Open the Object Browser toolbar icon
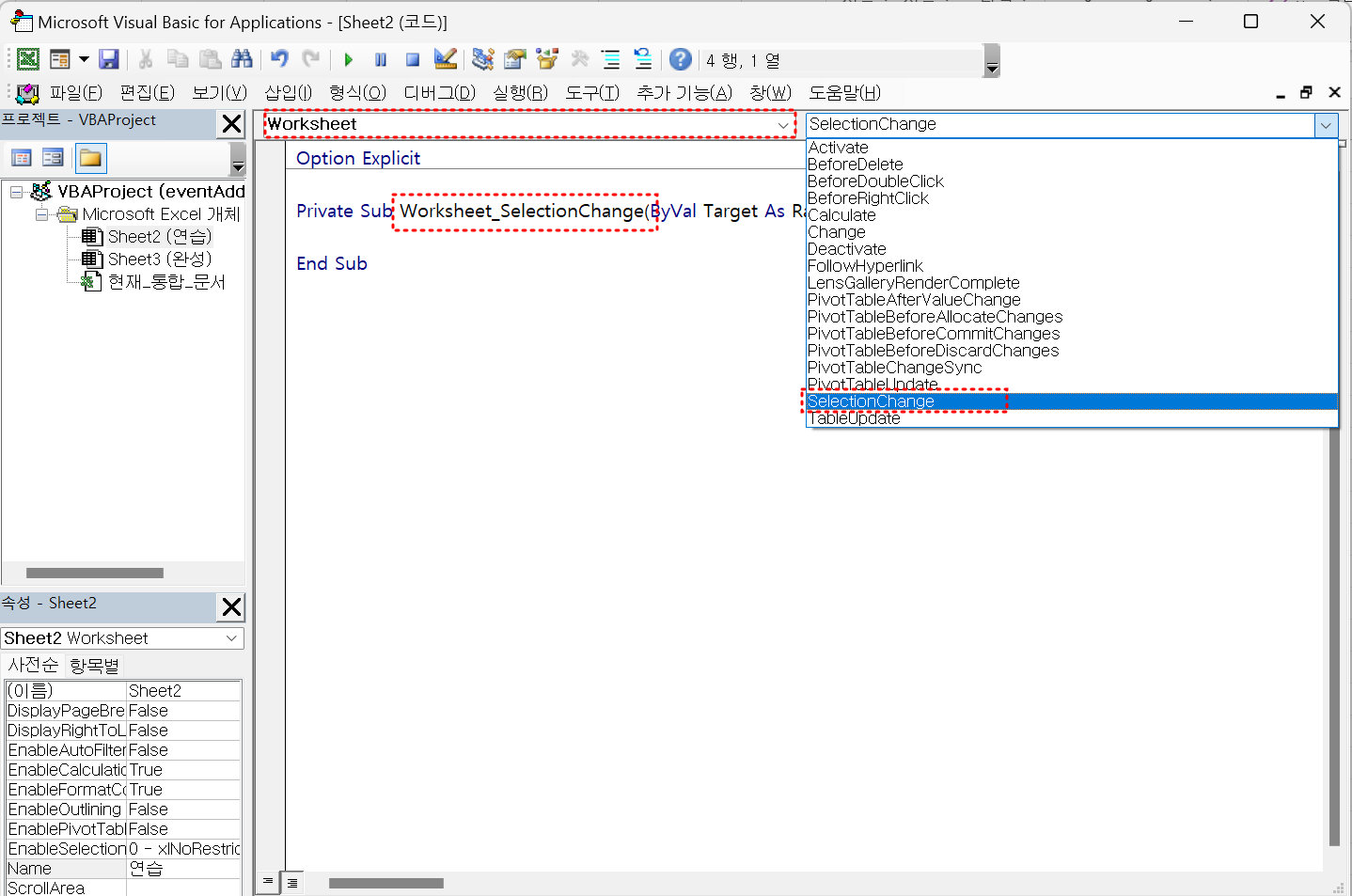The width and height of the screenshot is (1352, 896). click(x=547, y=60)
